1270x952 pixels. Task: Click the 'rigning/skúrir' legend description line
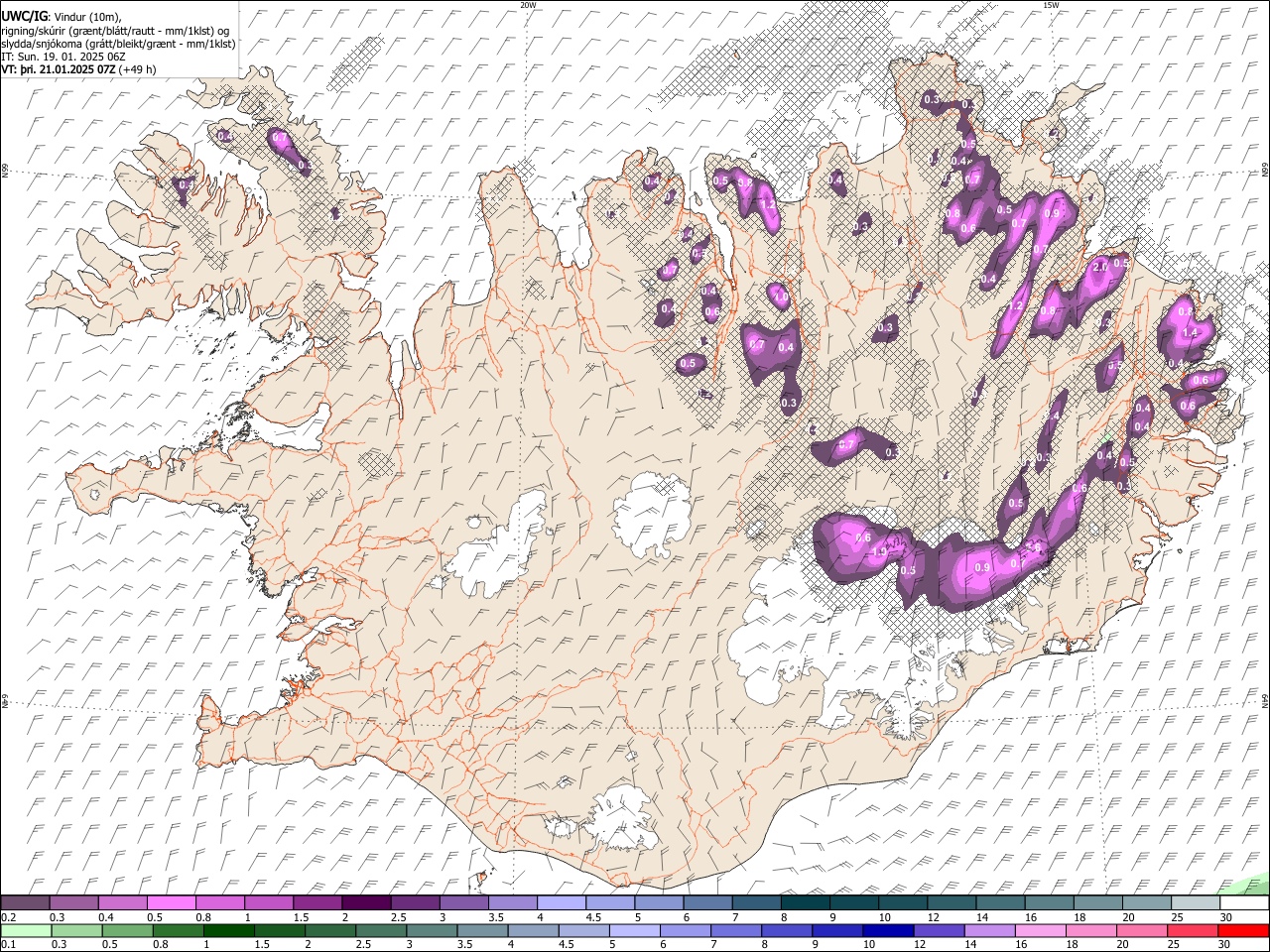click(115, 30)
